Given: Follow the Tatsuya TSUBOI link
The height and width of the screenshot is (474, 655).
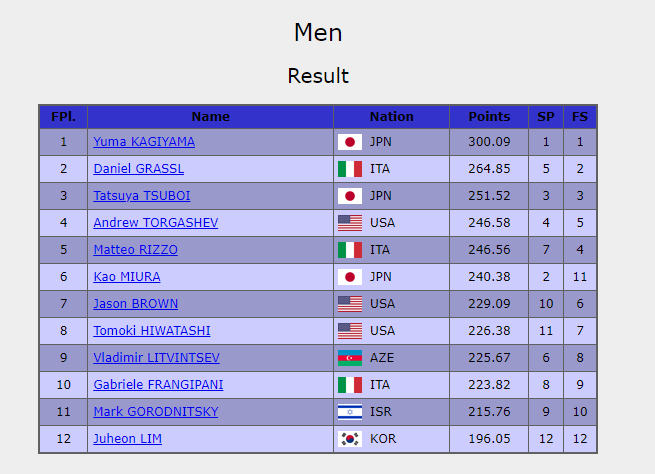Looking at the screenshot, I should tap(141, 196).
